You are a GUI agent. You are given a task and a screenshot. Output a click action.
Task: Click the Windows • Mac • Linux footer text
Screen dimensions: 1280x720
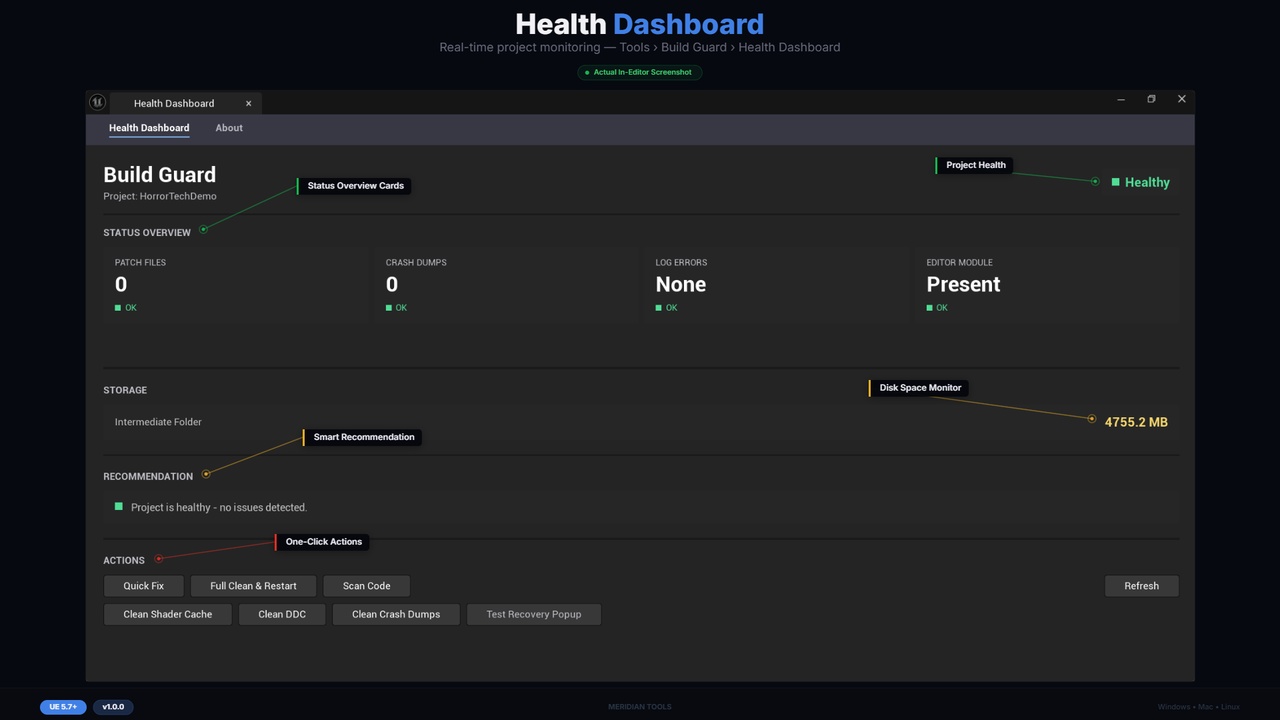(x=1199, y=707)
